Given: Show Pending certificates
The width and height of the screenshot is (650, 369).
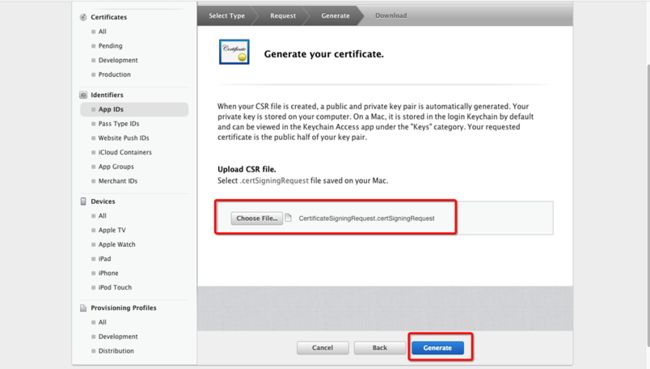Looking at the screenshot, I should tap(110, 46).
